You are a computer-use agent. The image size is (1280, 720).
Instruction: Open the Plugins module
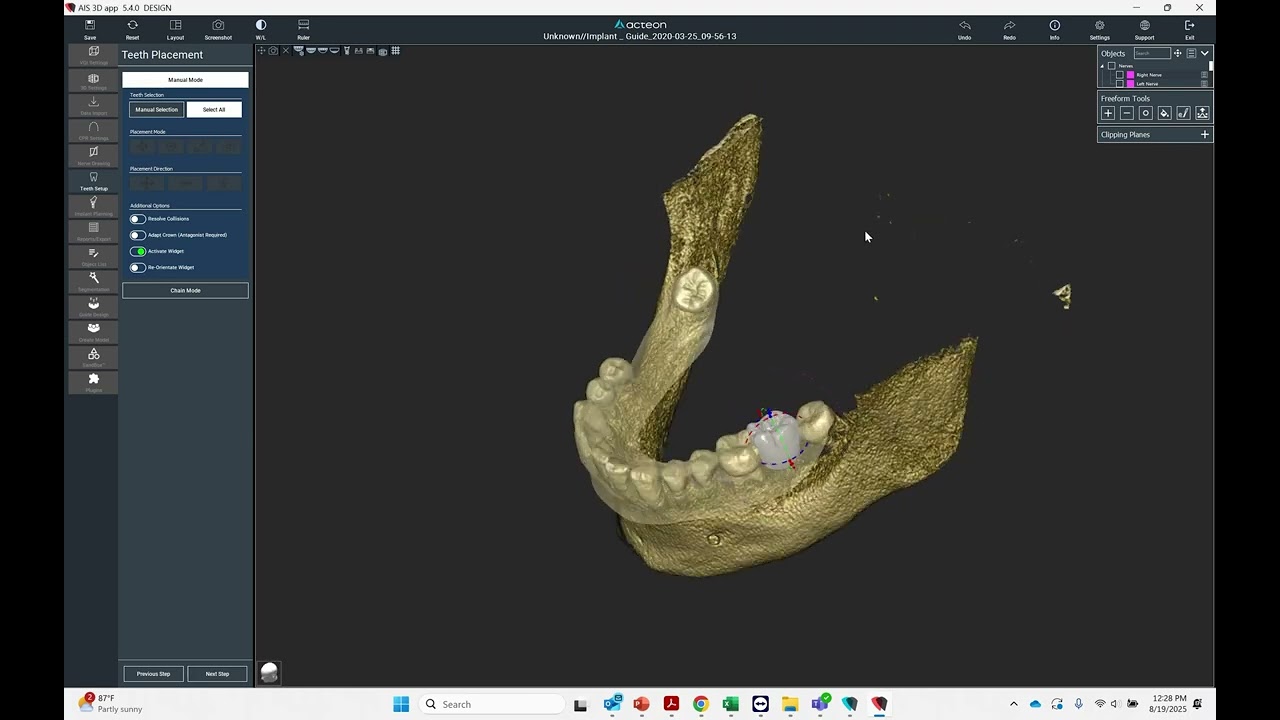pyautogui.click(x=94, y=382)
